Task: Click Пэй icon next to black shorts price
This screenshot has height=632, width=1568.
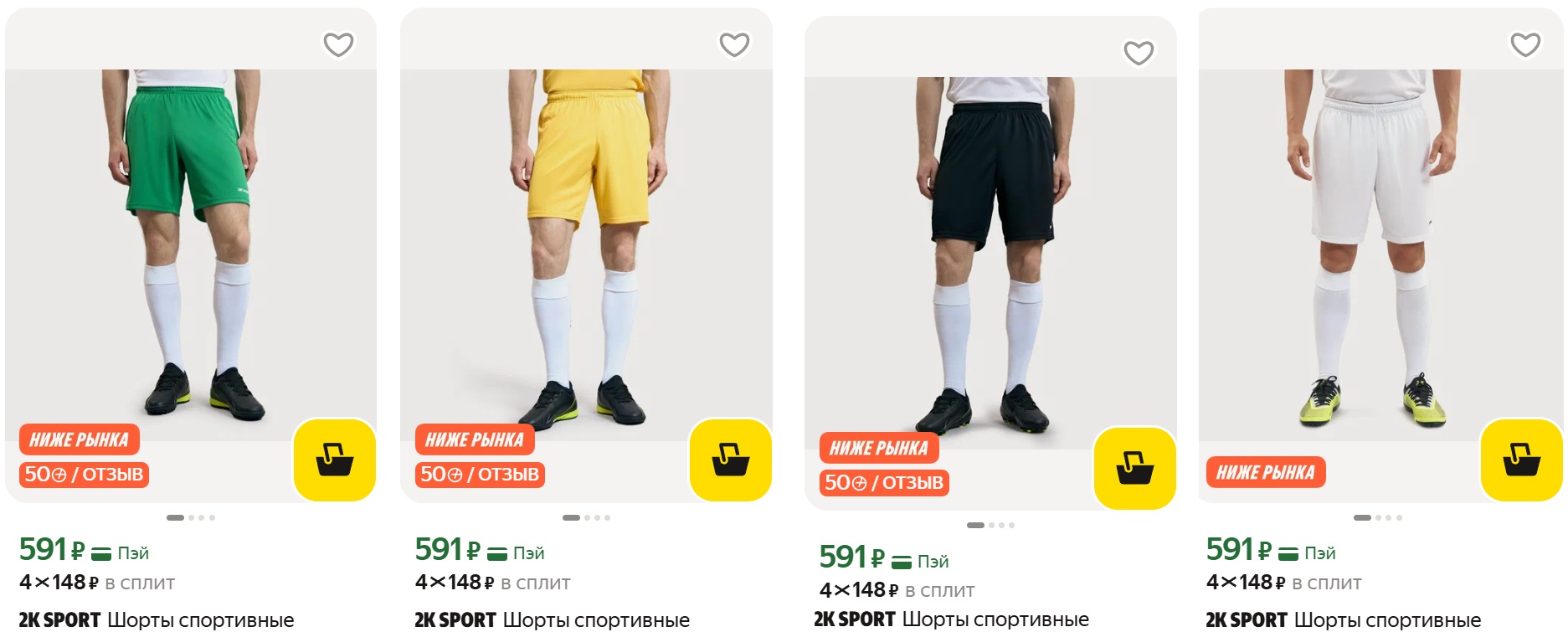Action: [x=901, y=562]
